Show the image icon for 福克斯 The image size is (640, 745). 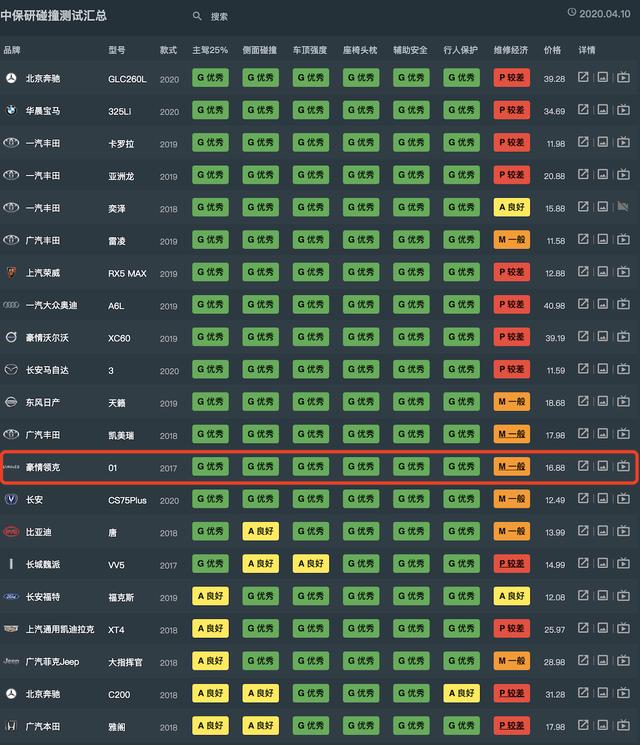point(602,596)
